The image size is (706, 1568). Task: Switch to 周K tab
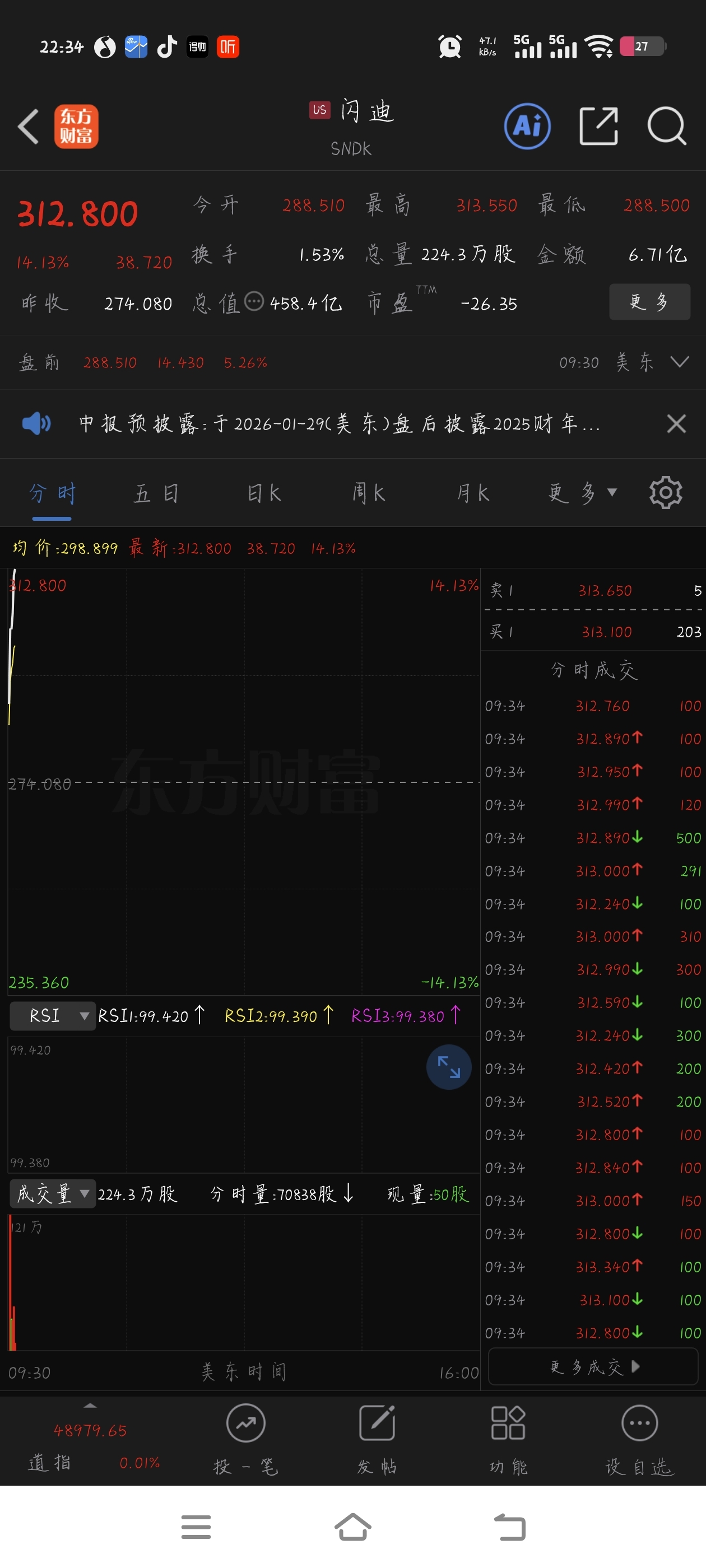369,493
